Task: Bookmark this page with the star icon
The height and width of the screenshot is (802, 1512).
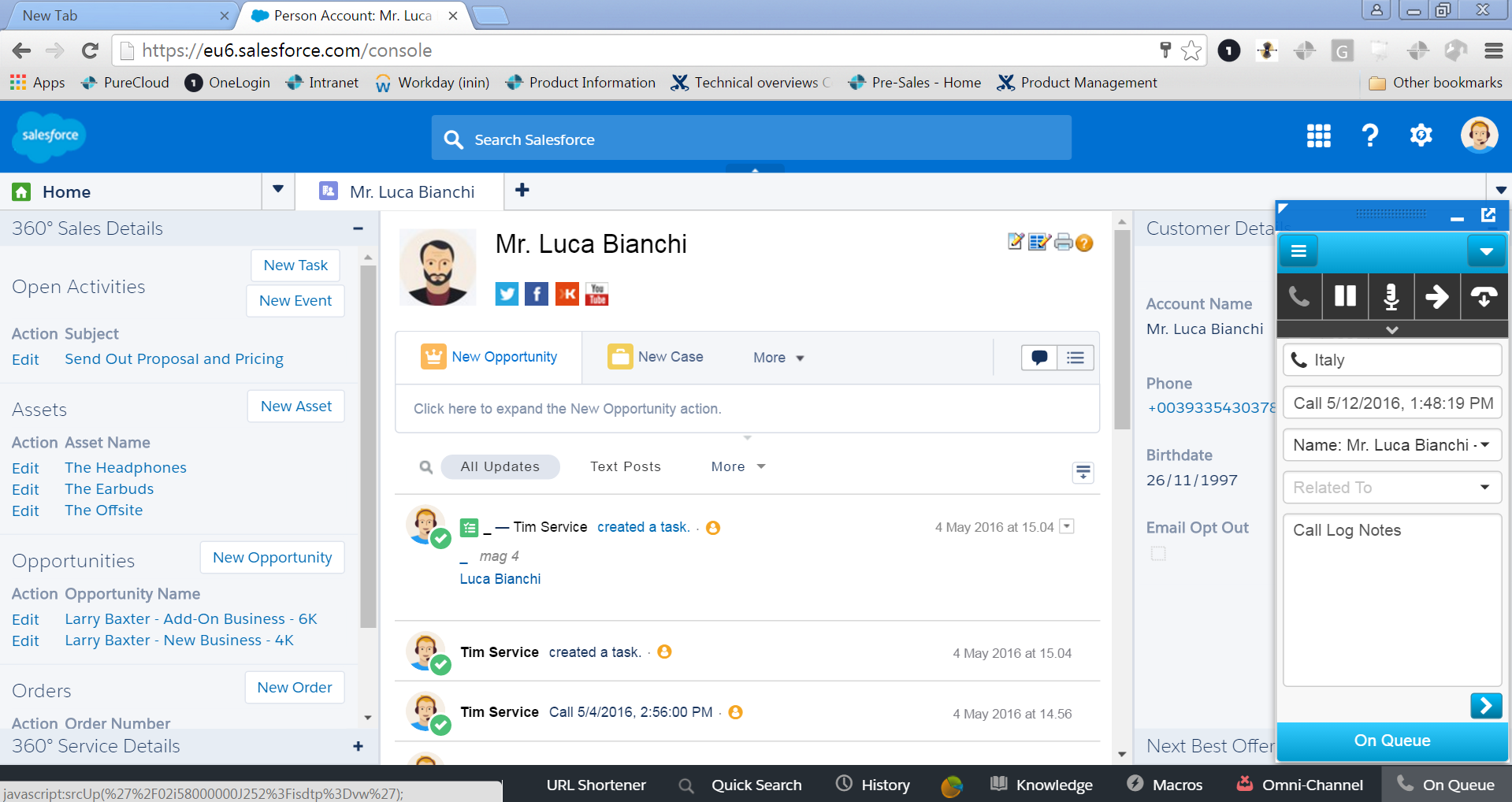Action: pos(1191,50)
